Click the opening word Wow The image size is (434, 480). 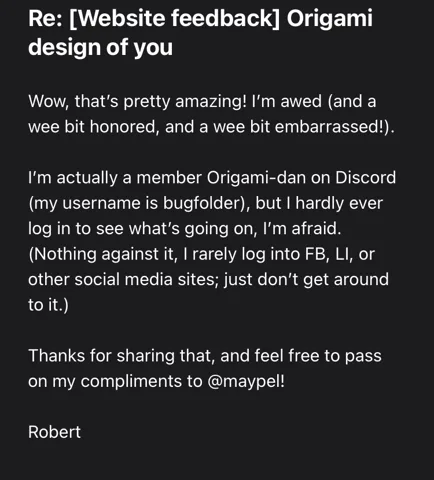tap(48, 101)
